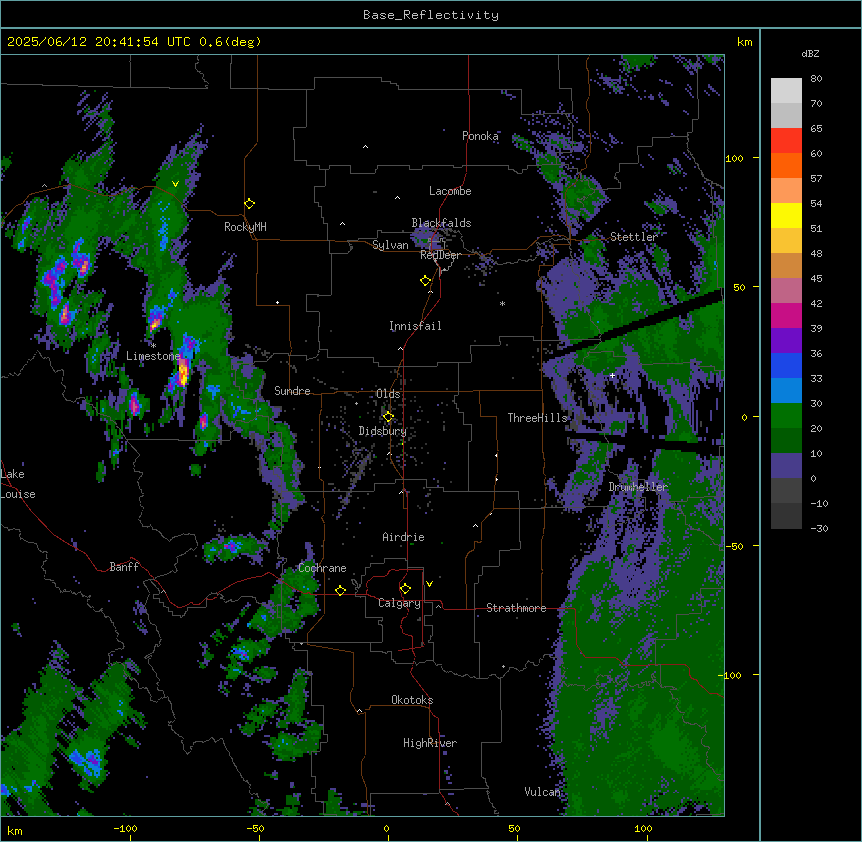Click the Sundre label
862x842 pixels.
[292, 391]
